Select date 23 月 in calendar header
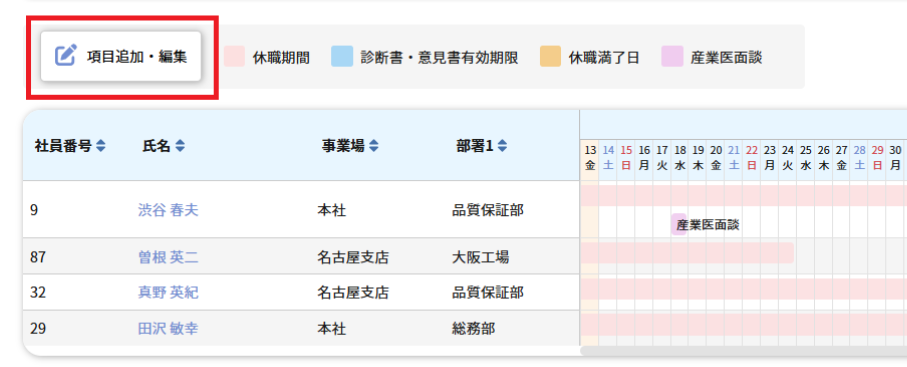 (769, 157)
